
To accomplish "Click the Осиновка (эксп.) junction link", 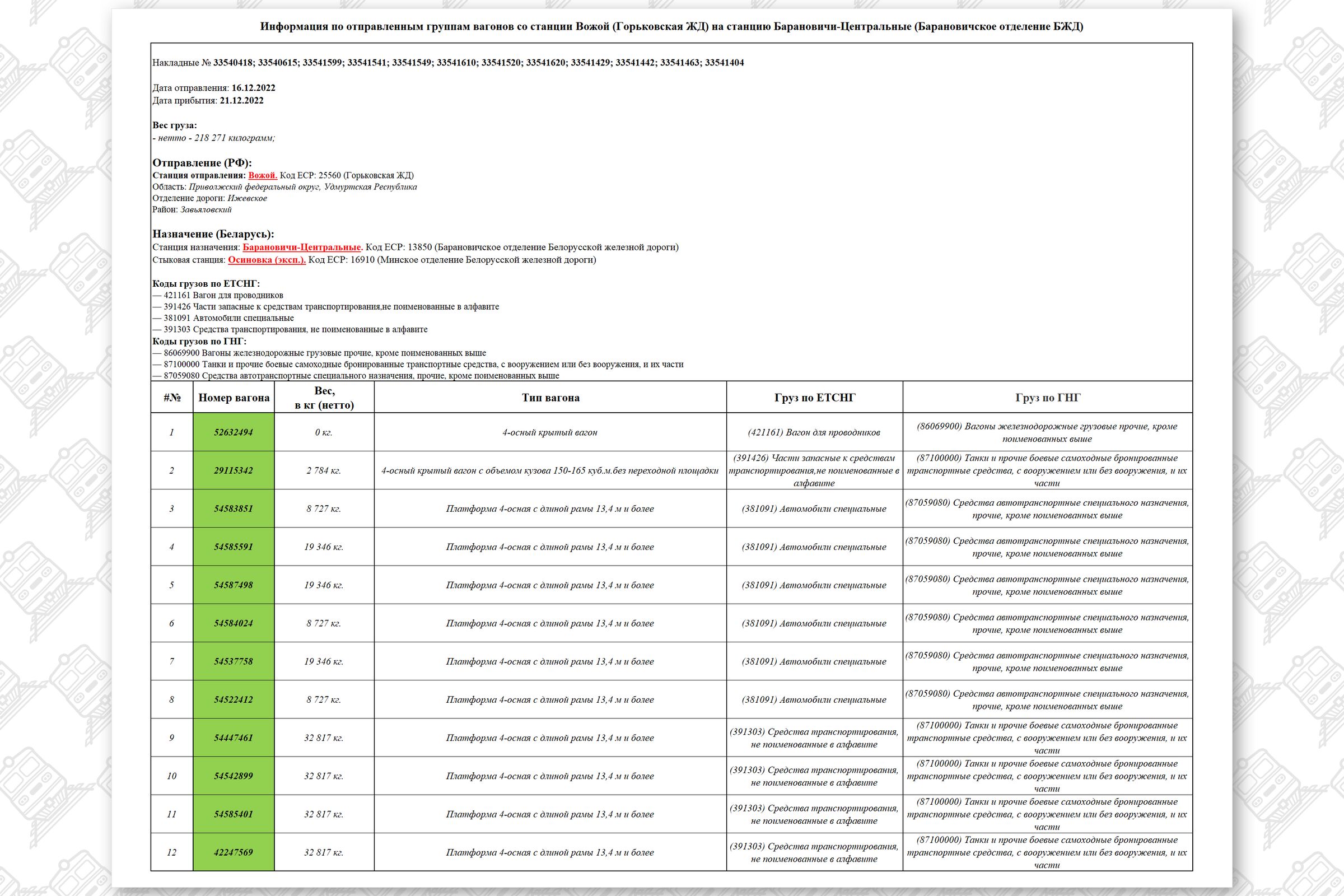I will pyautogui.click(x=267, y=260).
